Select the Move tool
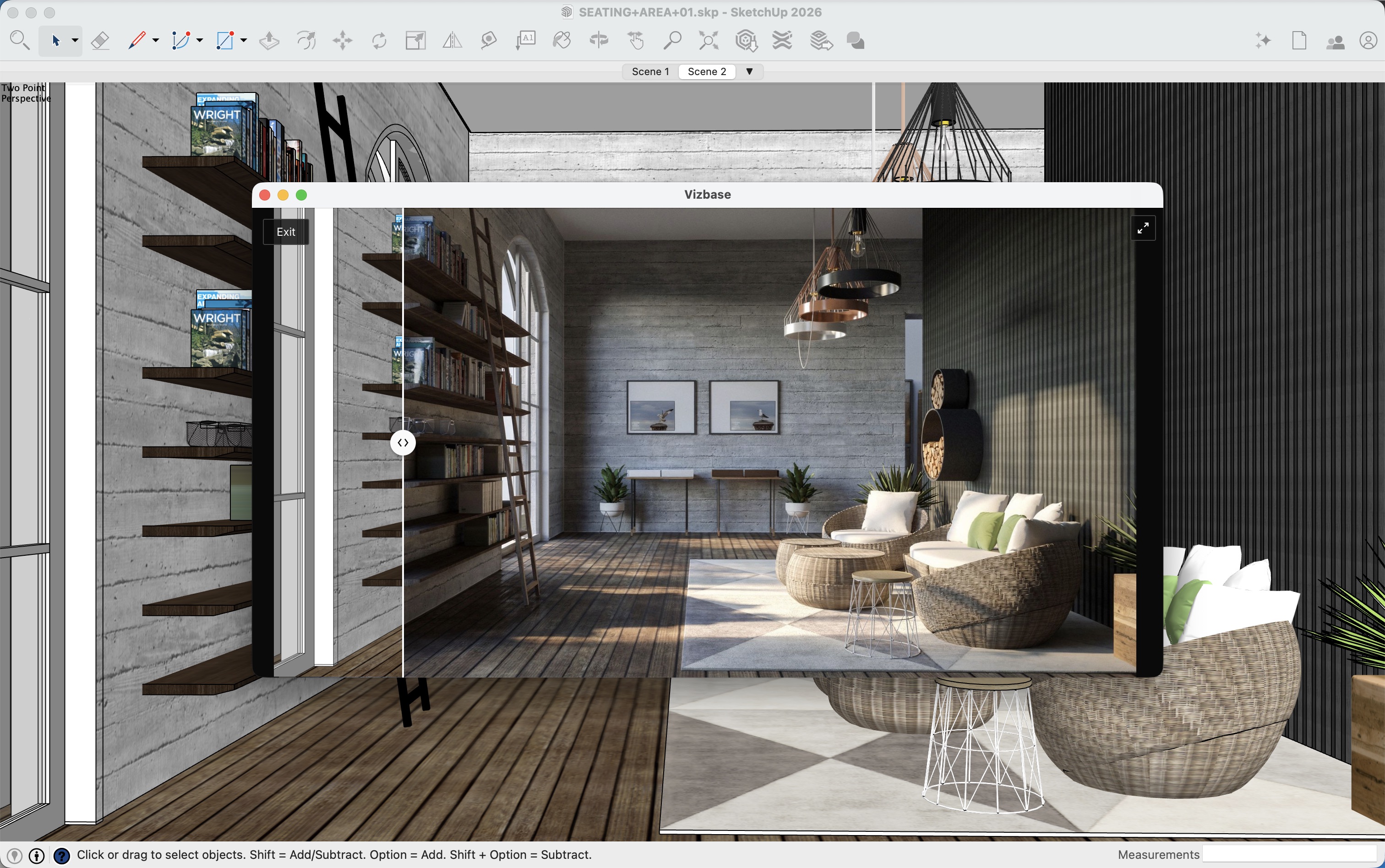Image resolution: width=1385 pixels, height=868 pixels. coord(342,41)
